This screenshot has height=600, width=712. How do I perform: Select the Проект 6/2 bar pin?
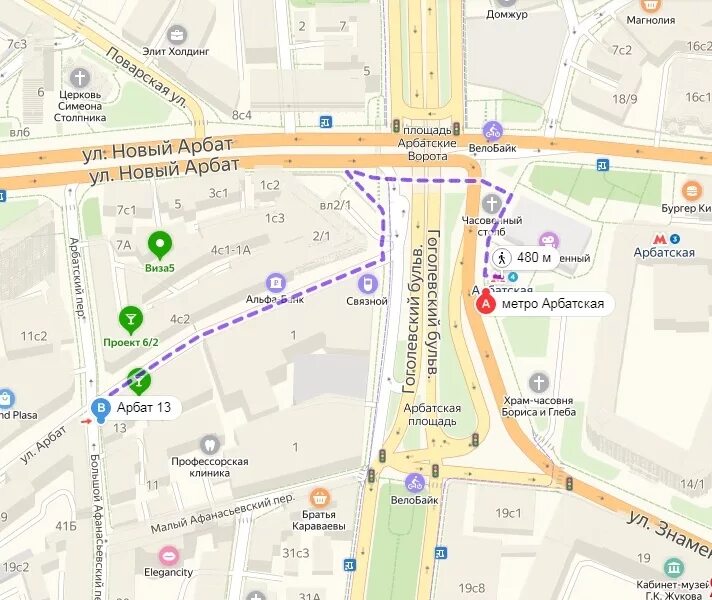131,321
